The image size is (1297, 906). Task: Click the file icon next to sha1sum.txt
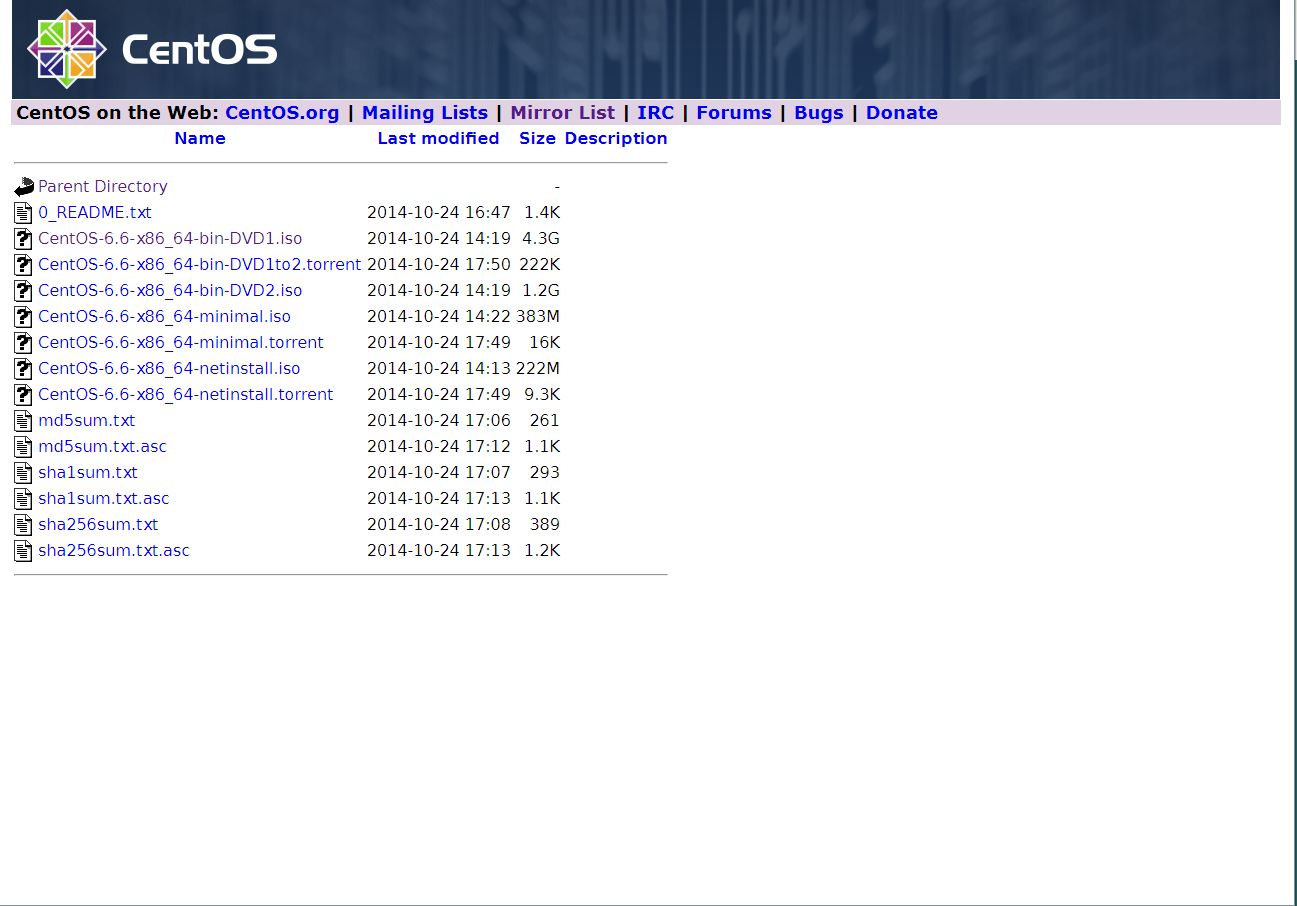pos(23,472)
